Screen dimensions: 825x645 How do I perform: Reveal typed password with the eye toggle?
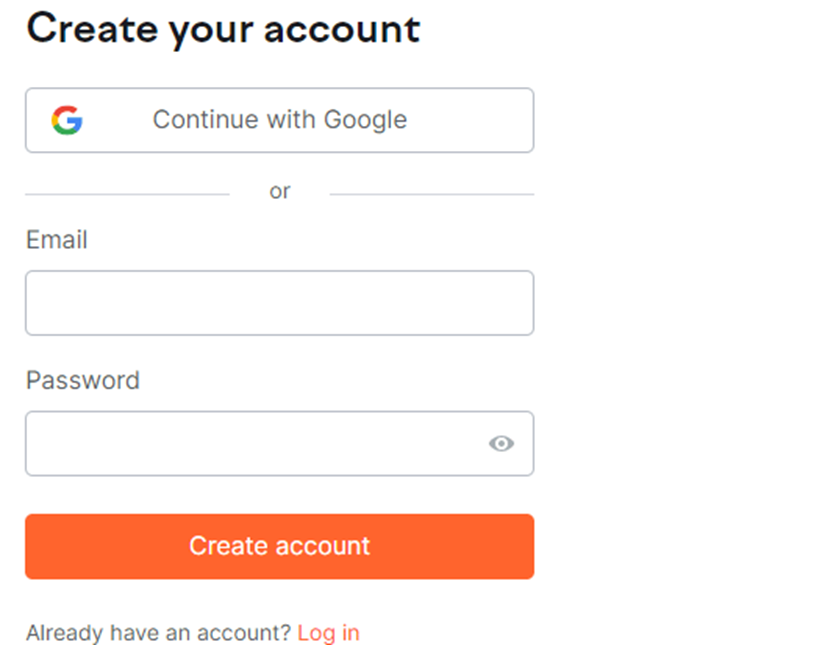click(x=501, y=443)
